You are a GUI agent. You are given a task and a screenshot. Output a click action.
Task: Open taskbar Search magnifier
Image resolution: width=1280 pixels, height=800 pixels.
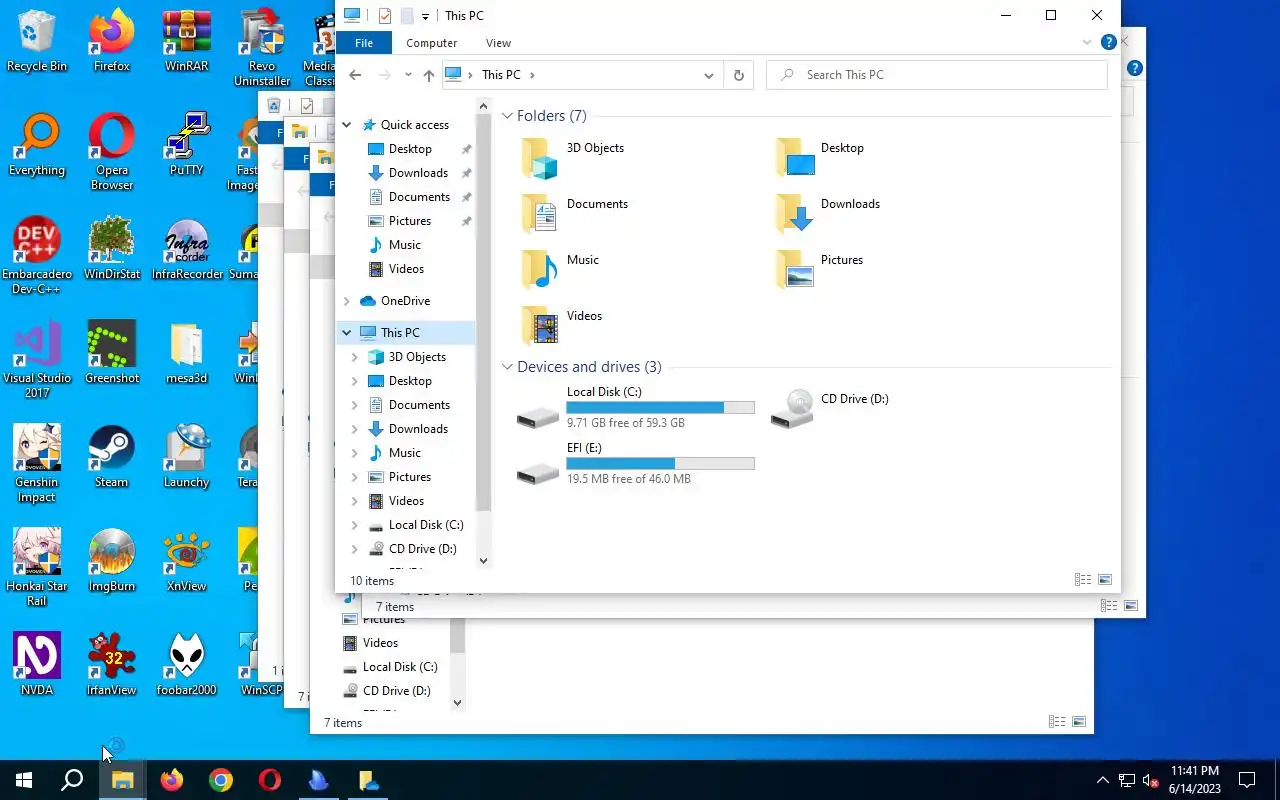pos(72,780)
